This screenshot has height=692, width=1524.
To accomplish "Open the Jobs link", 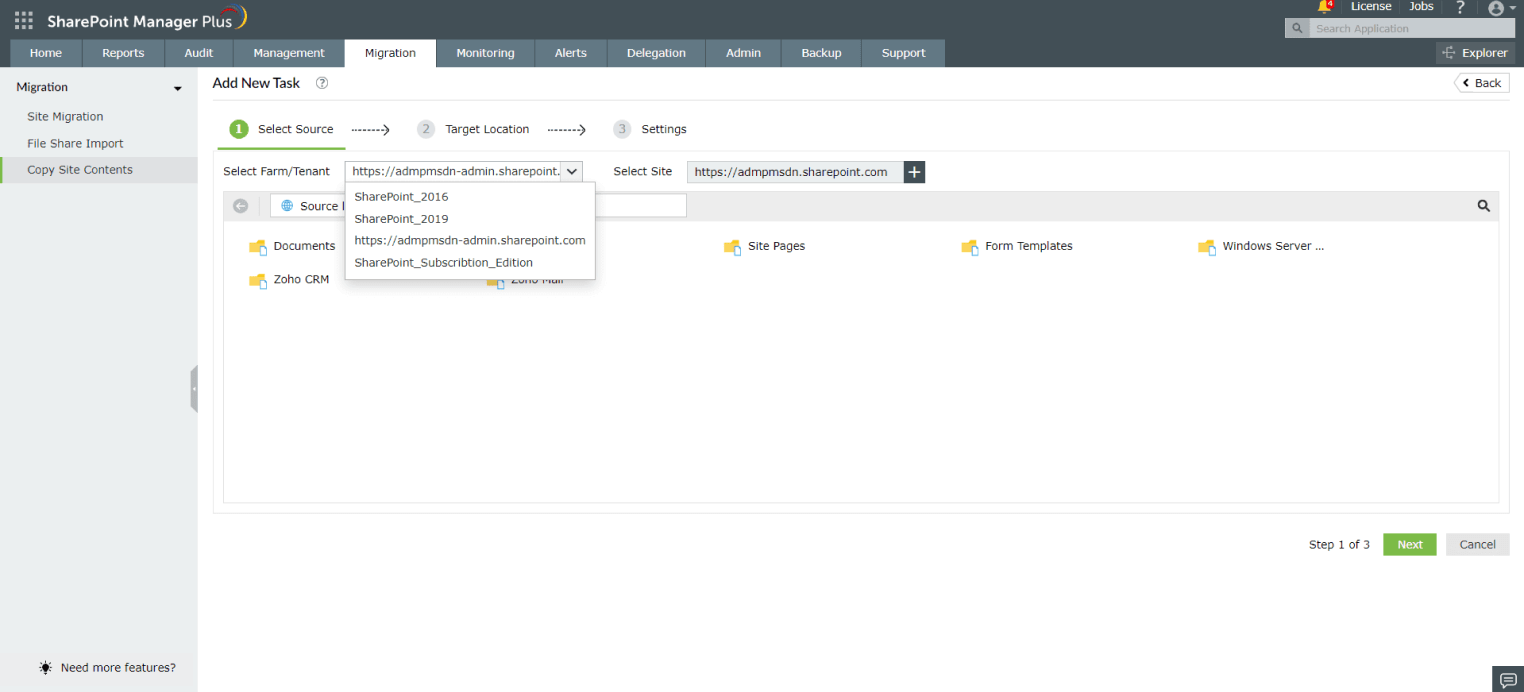I will [1421, 7].
